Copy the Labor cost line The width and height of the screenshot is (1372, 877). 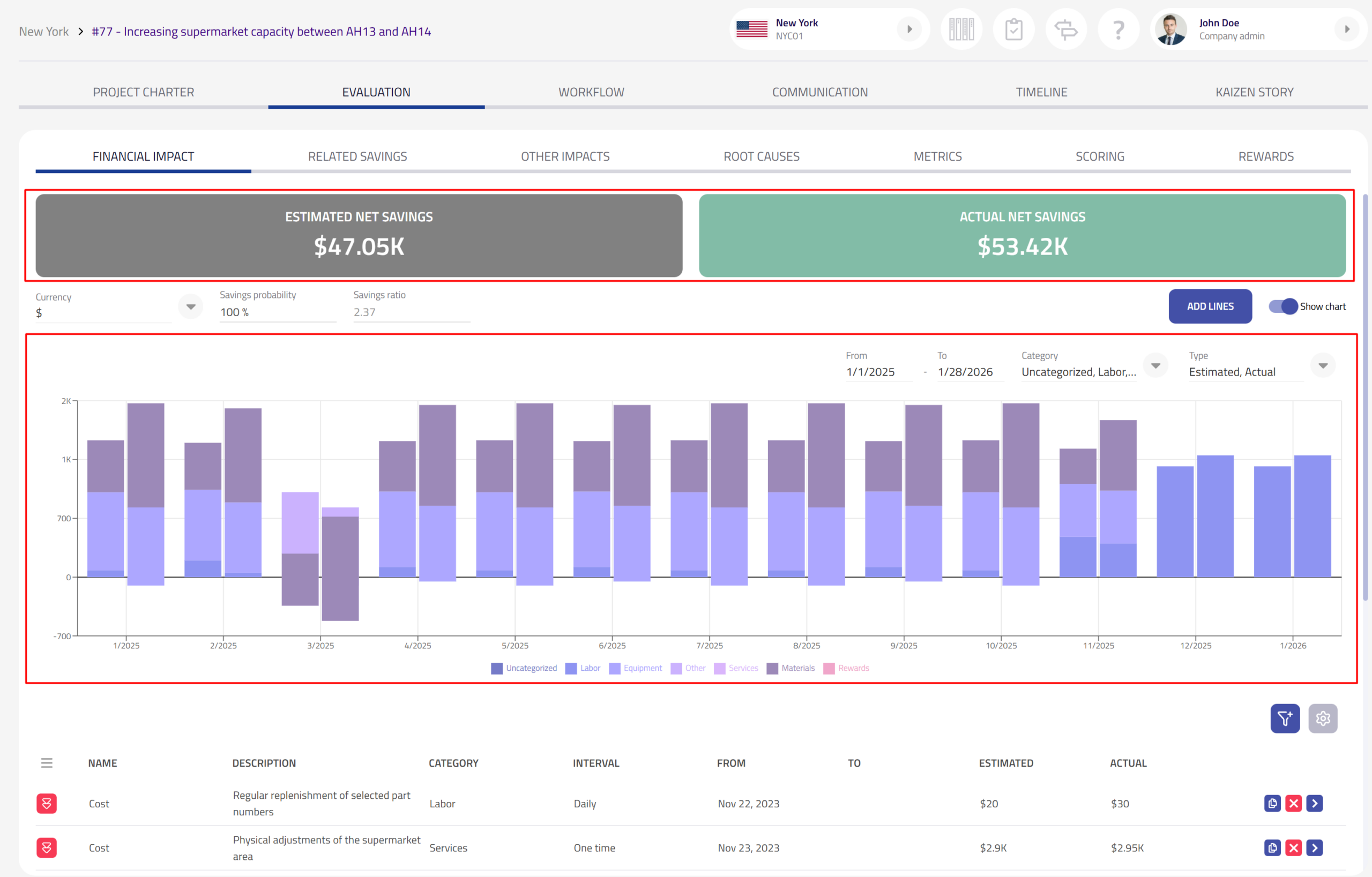tap(1272, 803)
